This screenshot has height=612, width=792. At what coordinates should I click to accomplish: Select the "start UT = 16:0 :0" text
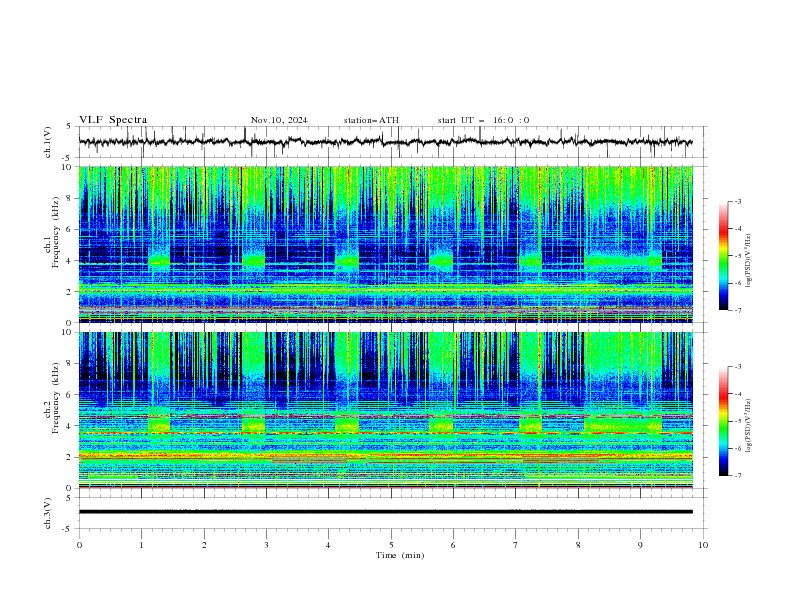[x=483, y=120]
